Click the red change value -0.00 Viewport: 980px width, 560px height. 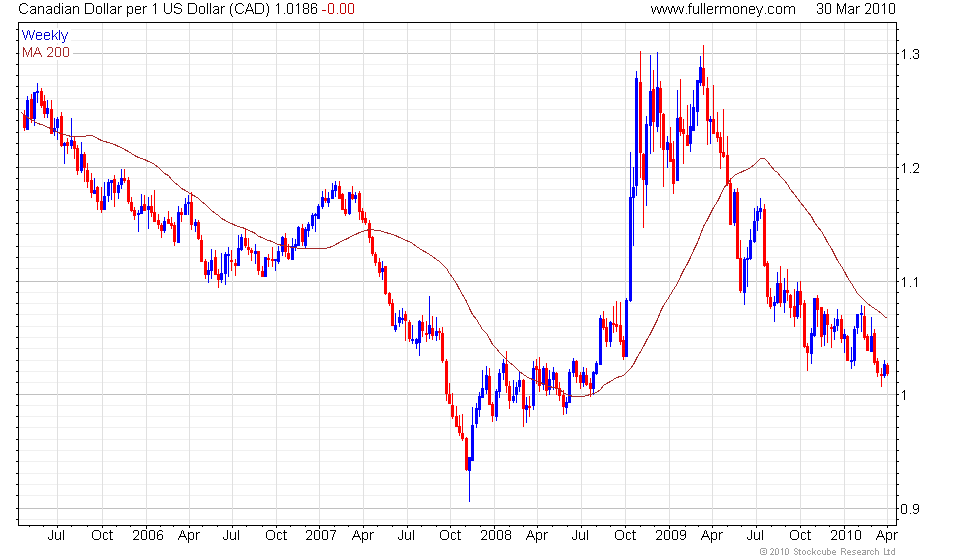pos(338,9)
